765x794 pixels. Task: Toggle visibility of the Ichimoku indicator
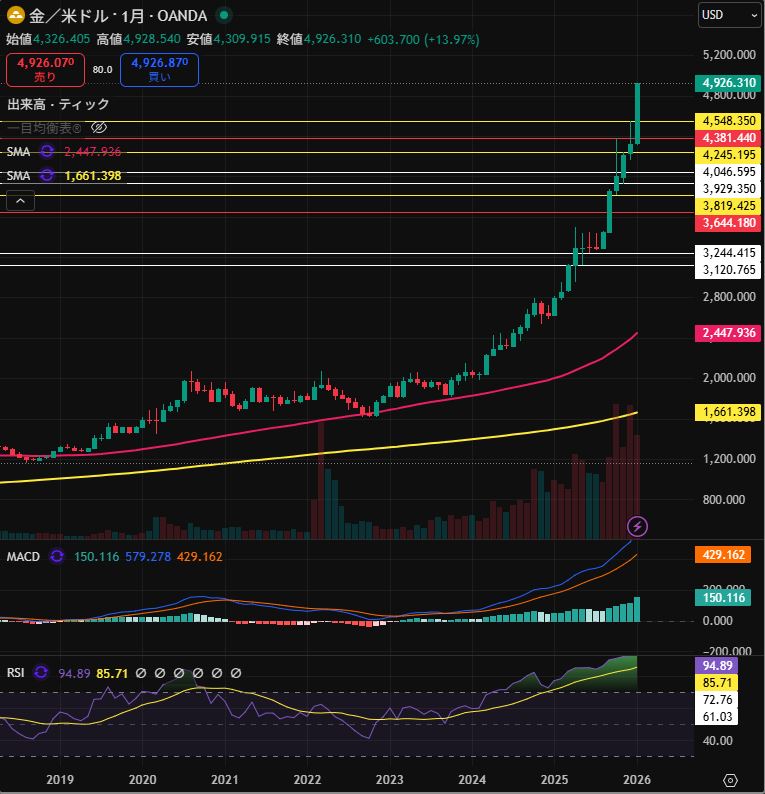click(98, 128)
